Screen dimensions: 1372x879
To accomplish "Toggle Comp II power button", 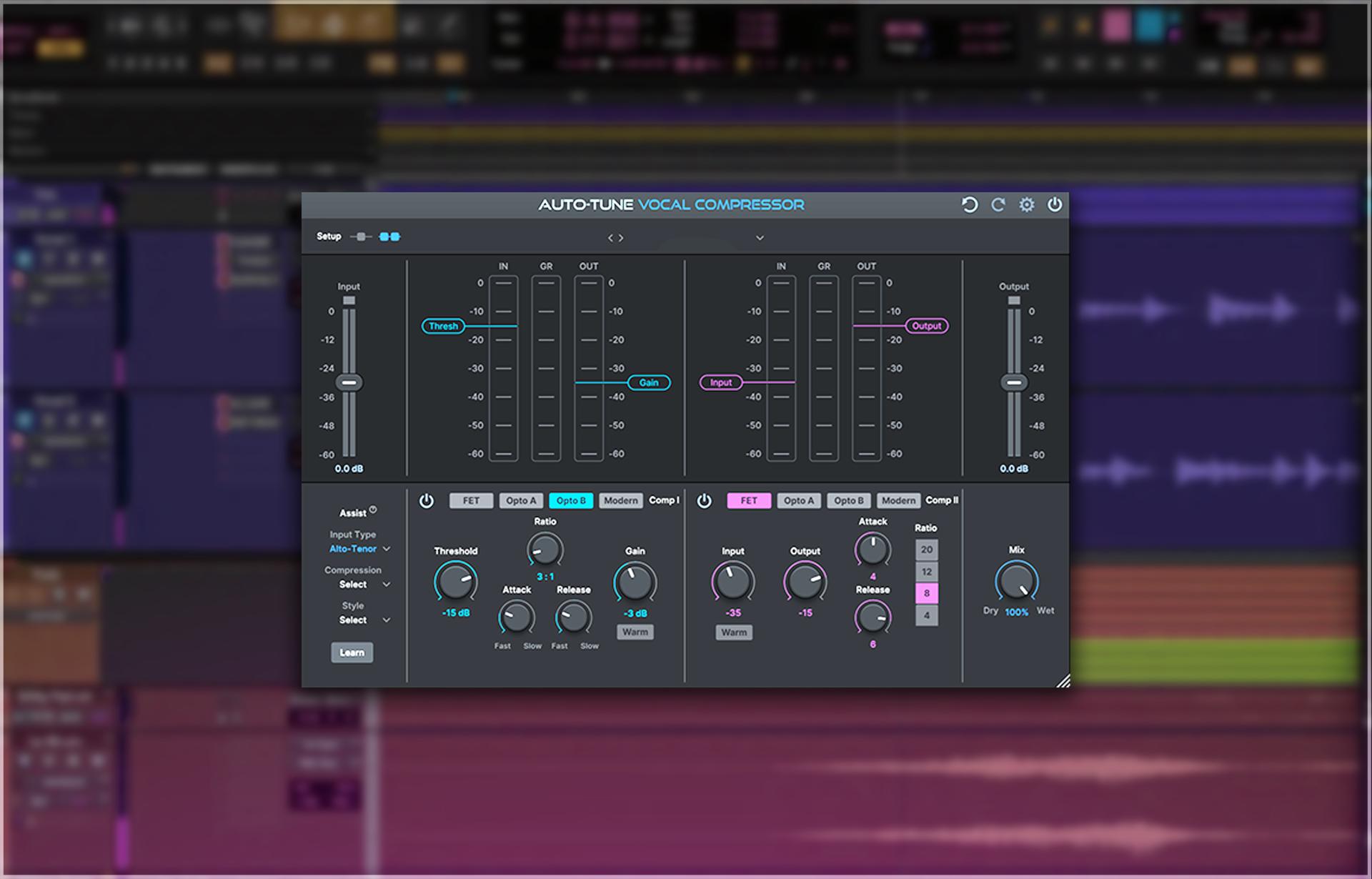I will [x=705, y=501].
